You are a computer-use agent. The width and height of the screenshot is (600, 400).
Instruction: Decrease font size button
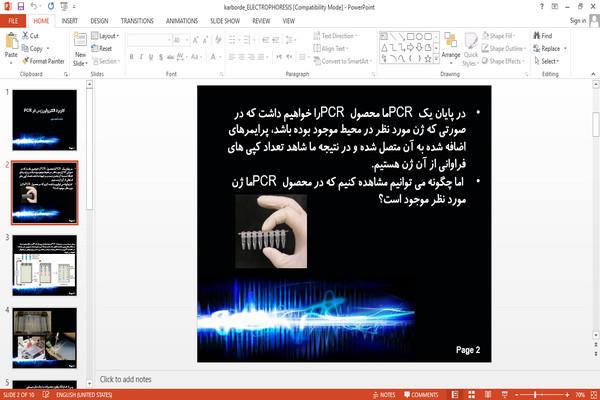click(205, 40)
